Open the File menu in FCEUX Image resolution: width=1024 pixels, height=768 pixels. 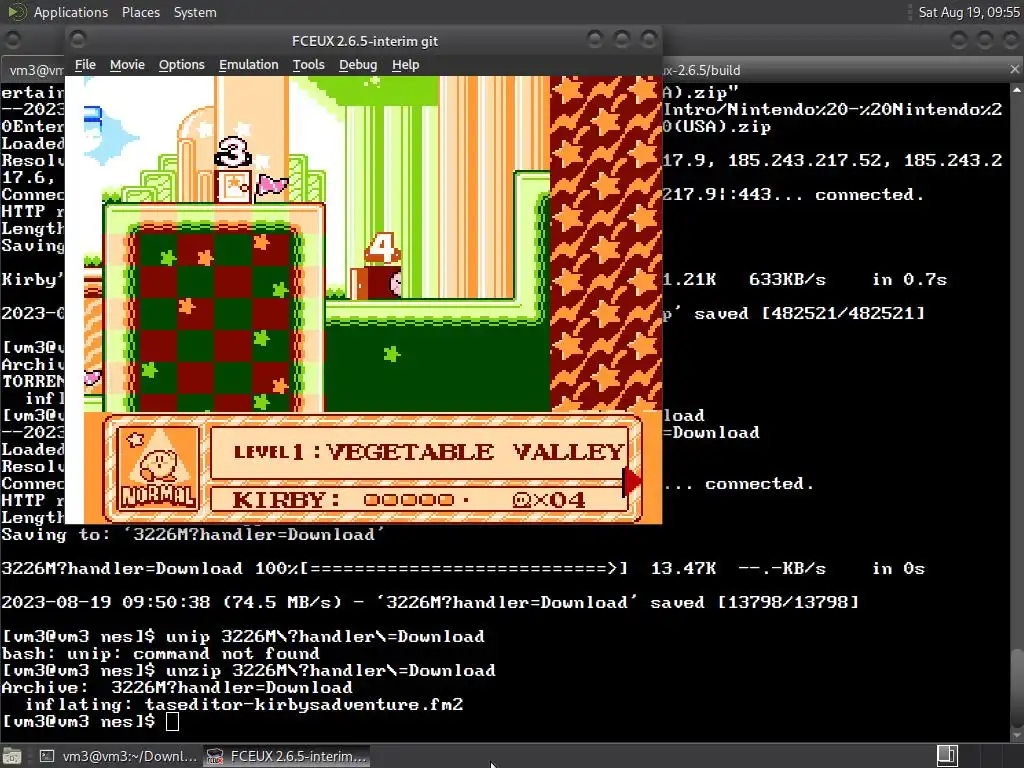pyautogui.click(x=85, y=65)
